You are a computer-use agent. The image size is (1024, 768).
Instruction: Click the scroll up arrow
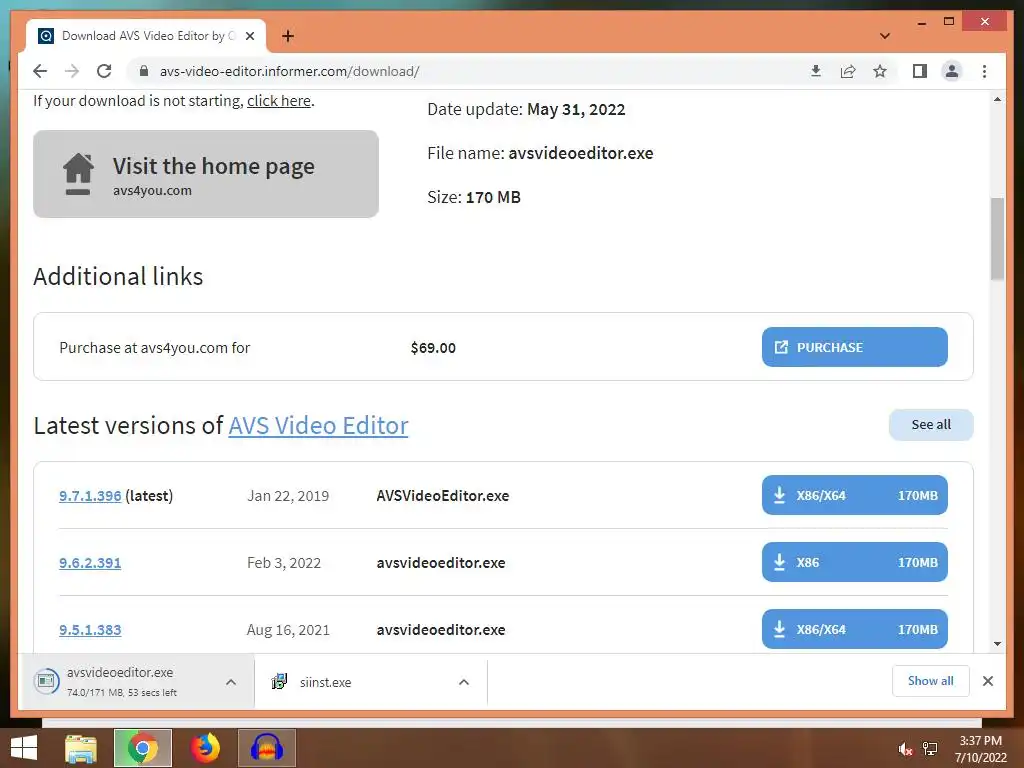[x=997, y=99]
